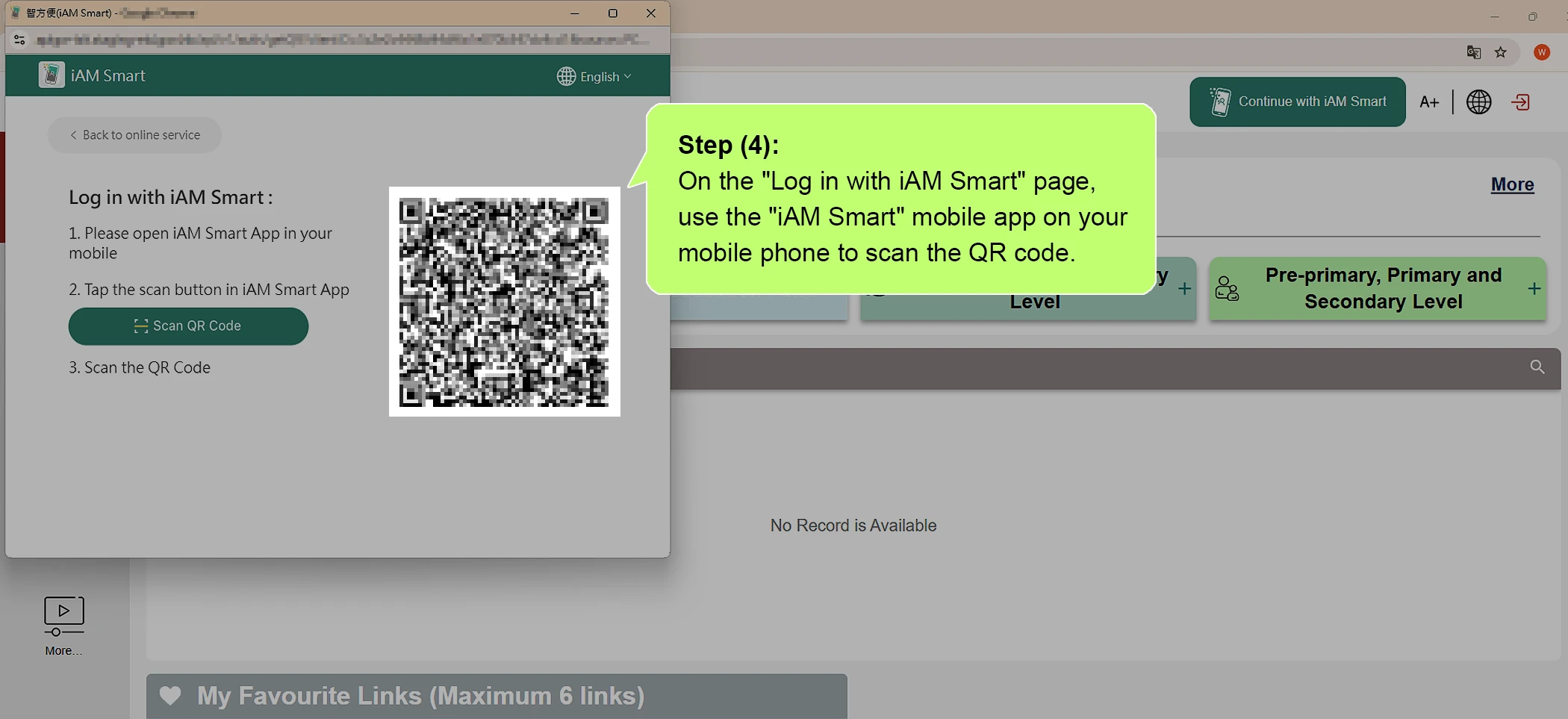Click the people icon on Pre-primary card

(1227, 288)
